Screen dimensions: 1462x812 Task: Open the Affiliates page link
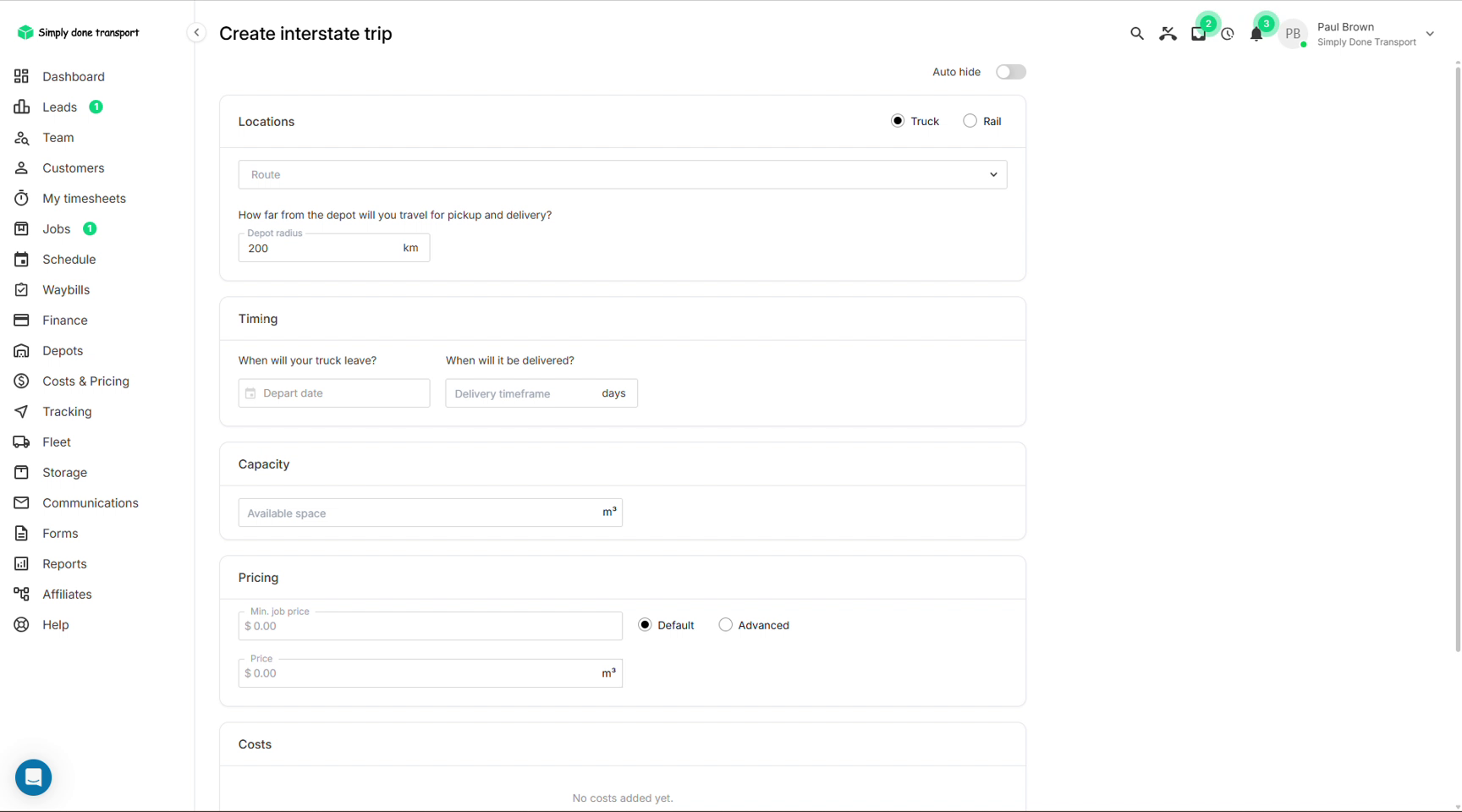coord(67,594)
